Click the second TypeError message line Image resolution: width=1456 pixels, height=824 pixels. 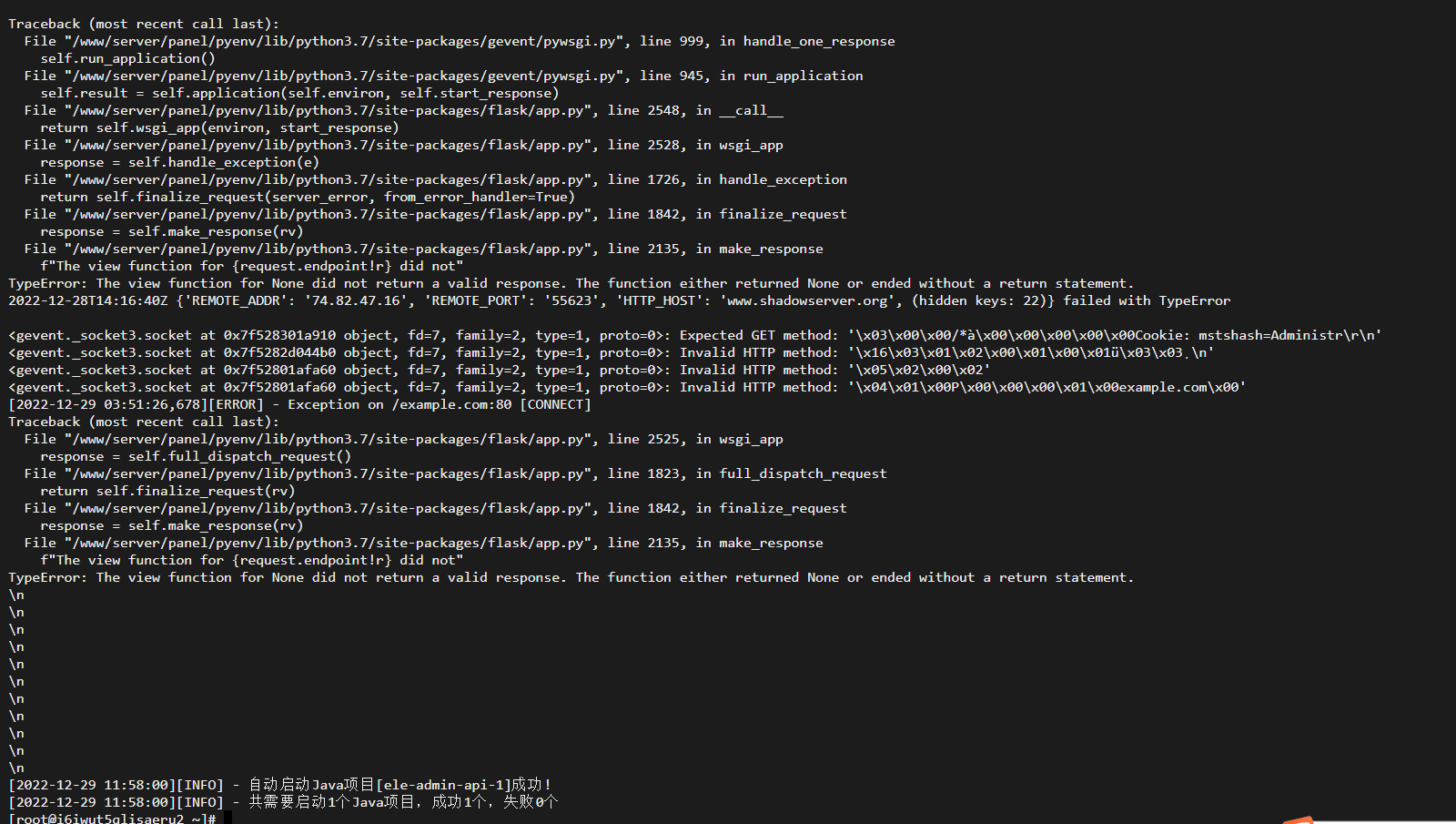point(571,577)
